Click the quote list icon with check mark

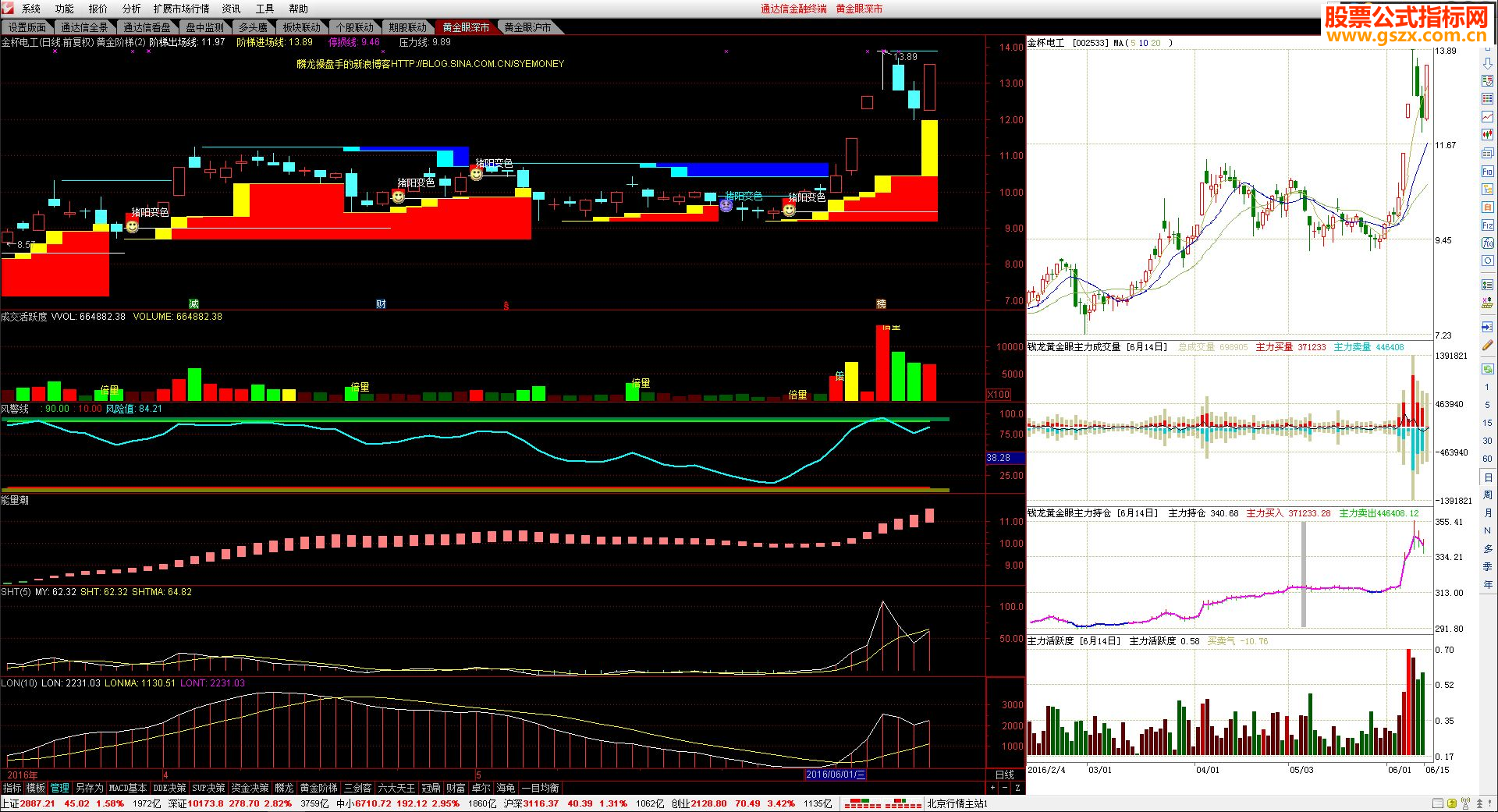click(x=1487, y=81)
